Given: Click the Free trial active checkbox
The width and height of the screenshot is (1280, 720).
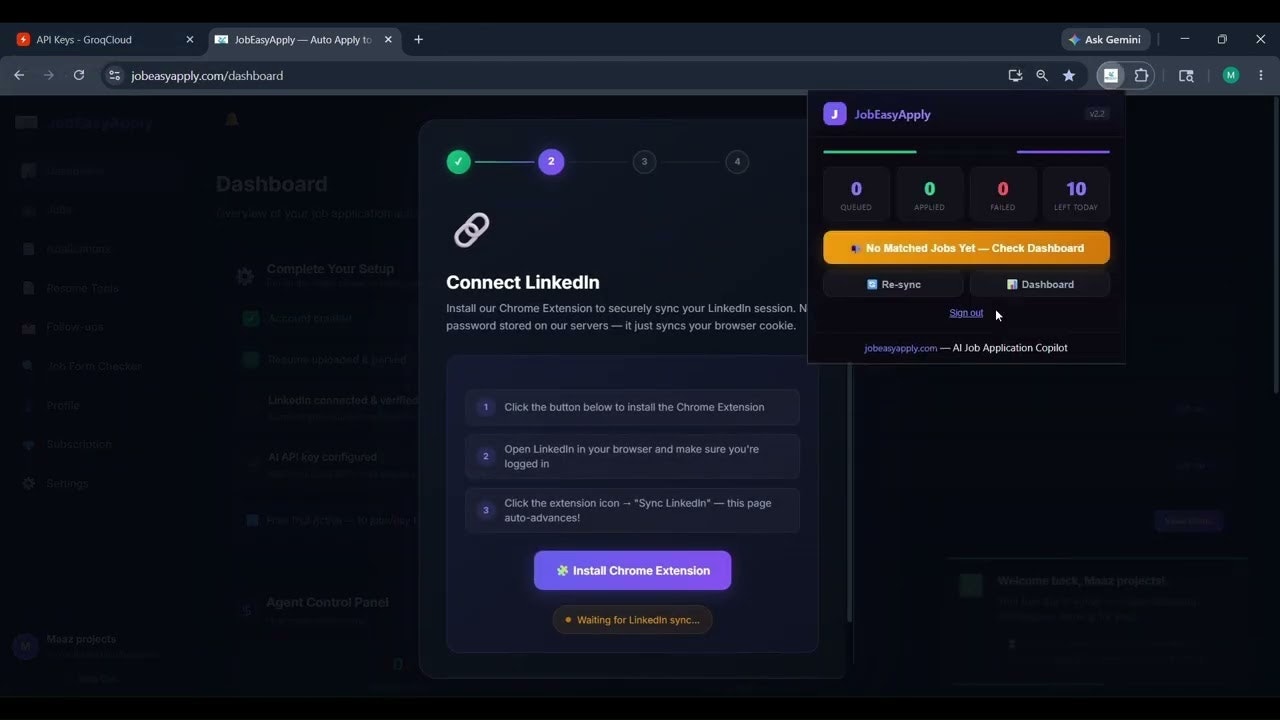Looking at the screenshot, I should (x=253, y=520).
